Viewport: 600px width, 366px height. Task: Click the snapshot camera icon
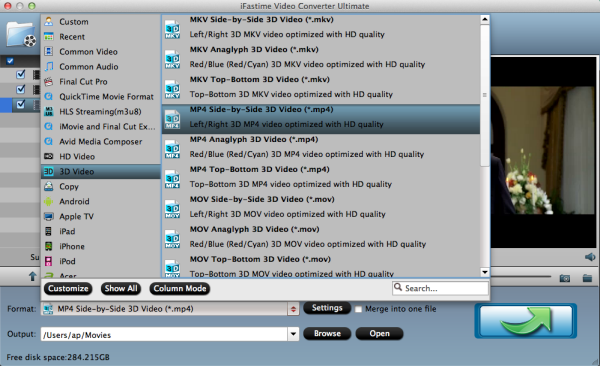coord(564,278)
